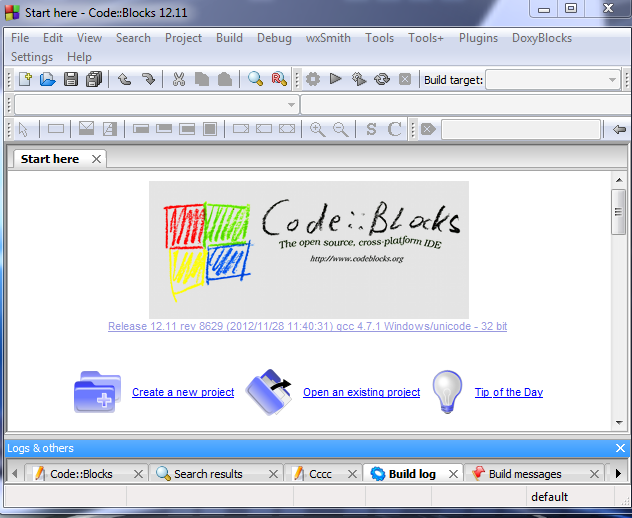Click the clear search tag icon

click(x=428, y=129)
